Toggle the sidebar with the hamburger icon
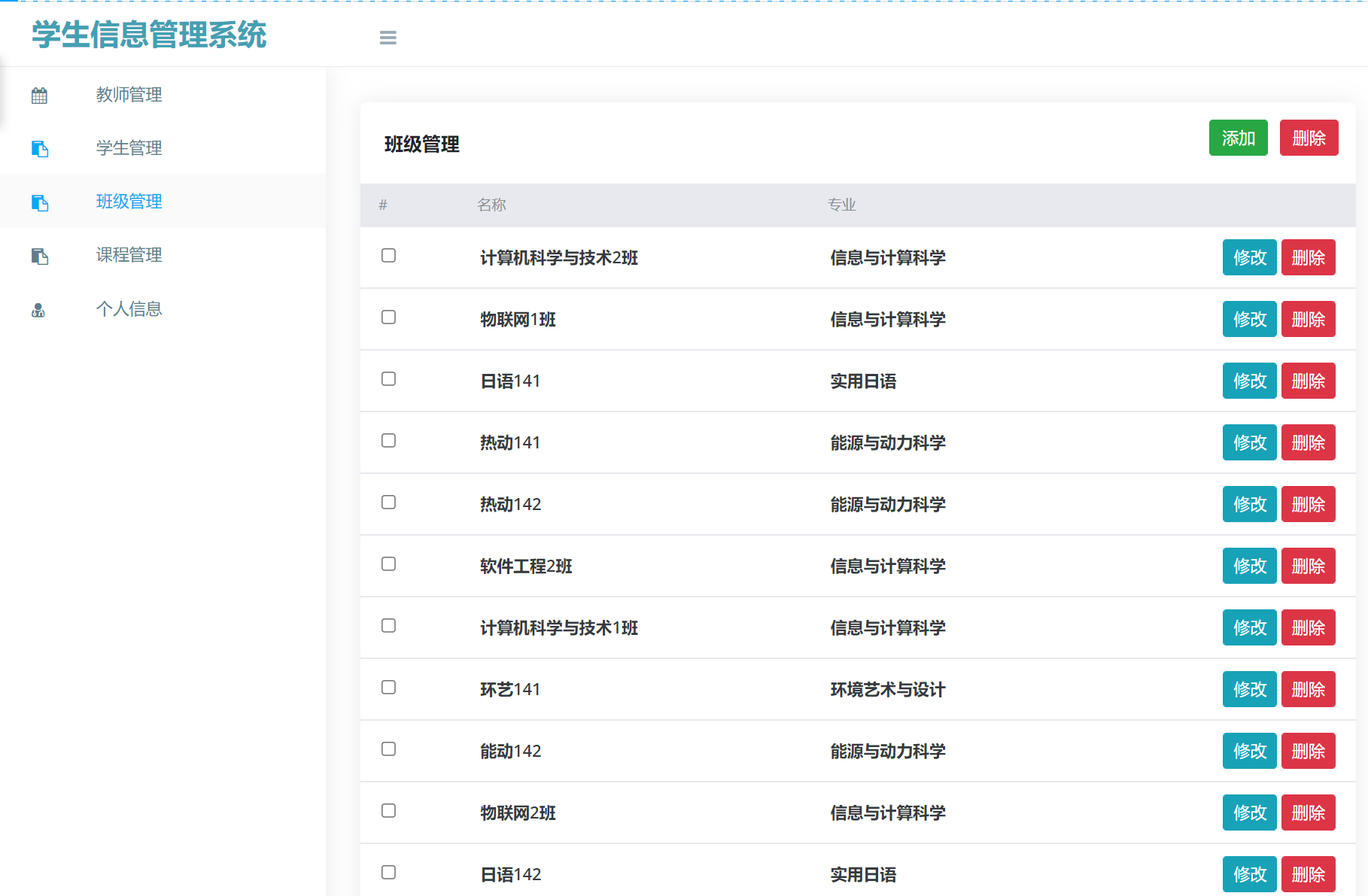Viewport: 1368px width, 896px height. tap(388, 37)
